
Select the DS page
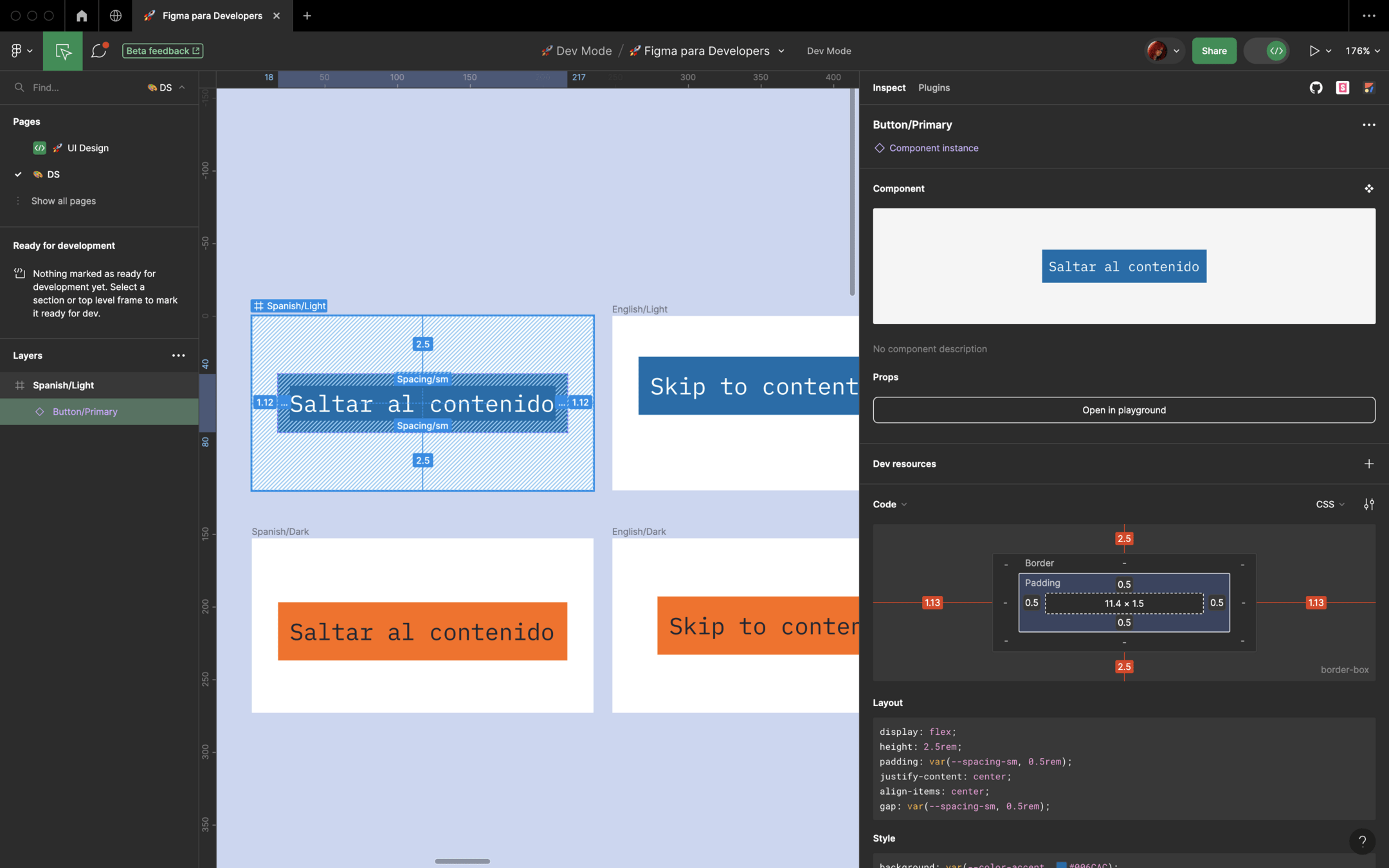pos(53,174)
